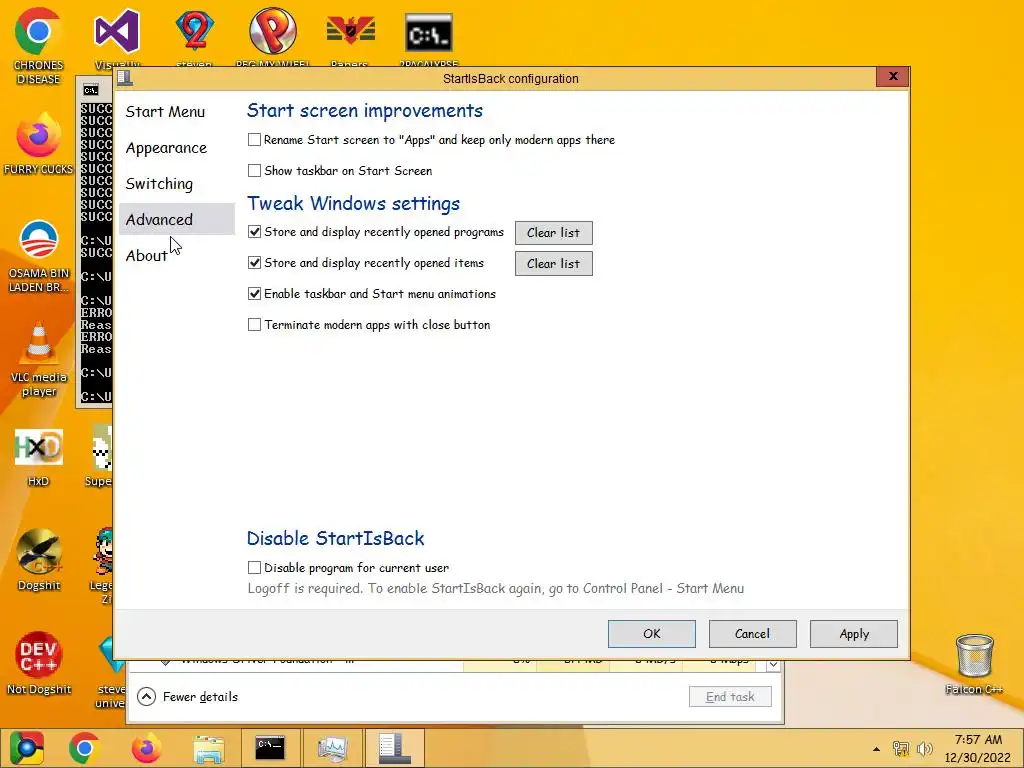Confirm settings with the OK button

coord(652,633)
